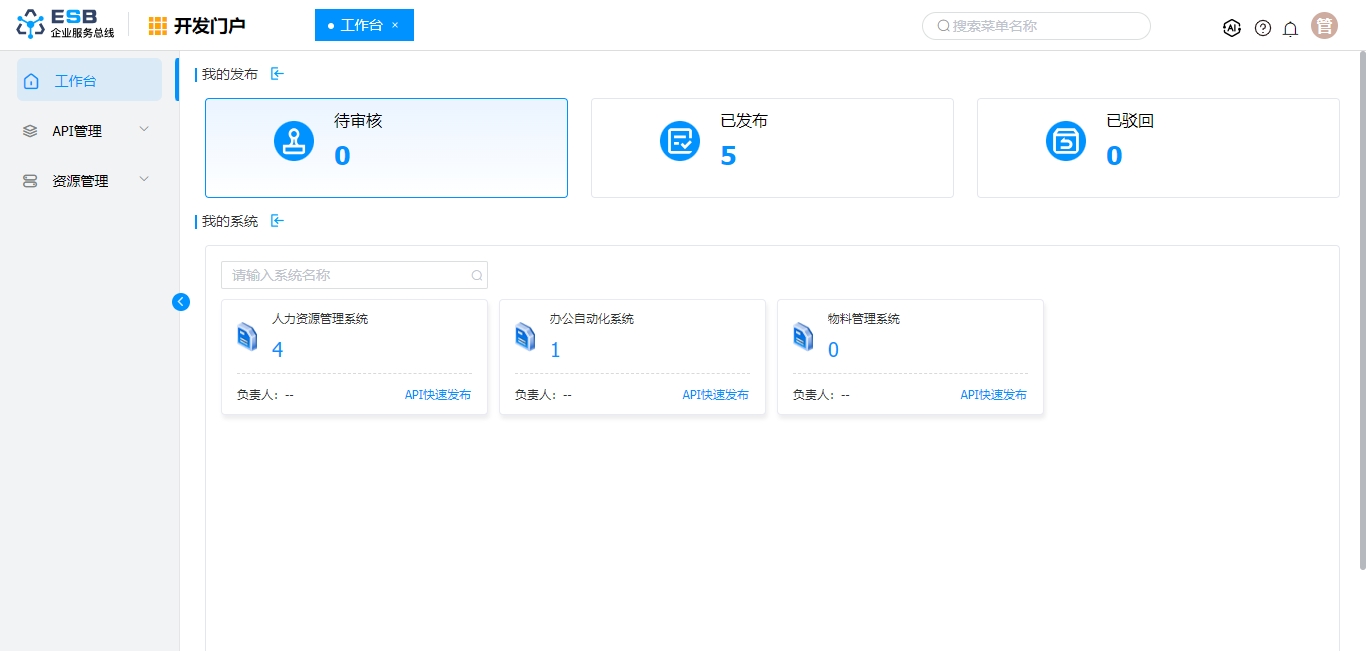The width and height of the screenshot is (1366, 651).
Task: Click the orange grid app launcher icon
Action: [x=158, y=26]
